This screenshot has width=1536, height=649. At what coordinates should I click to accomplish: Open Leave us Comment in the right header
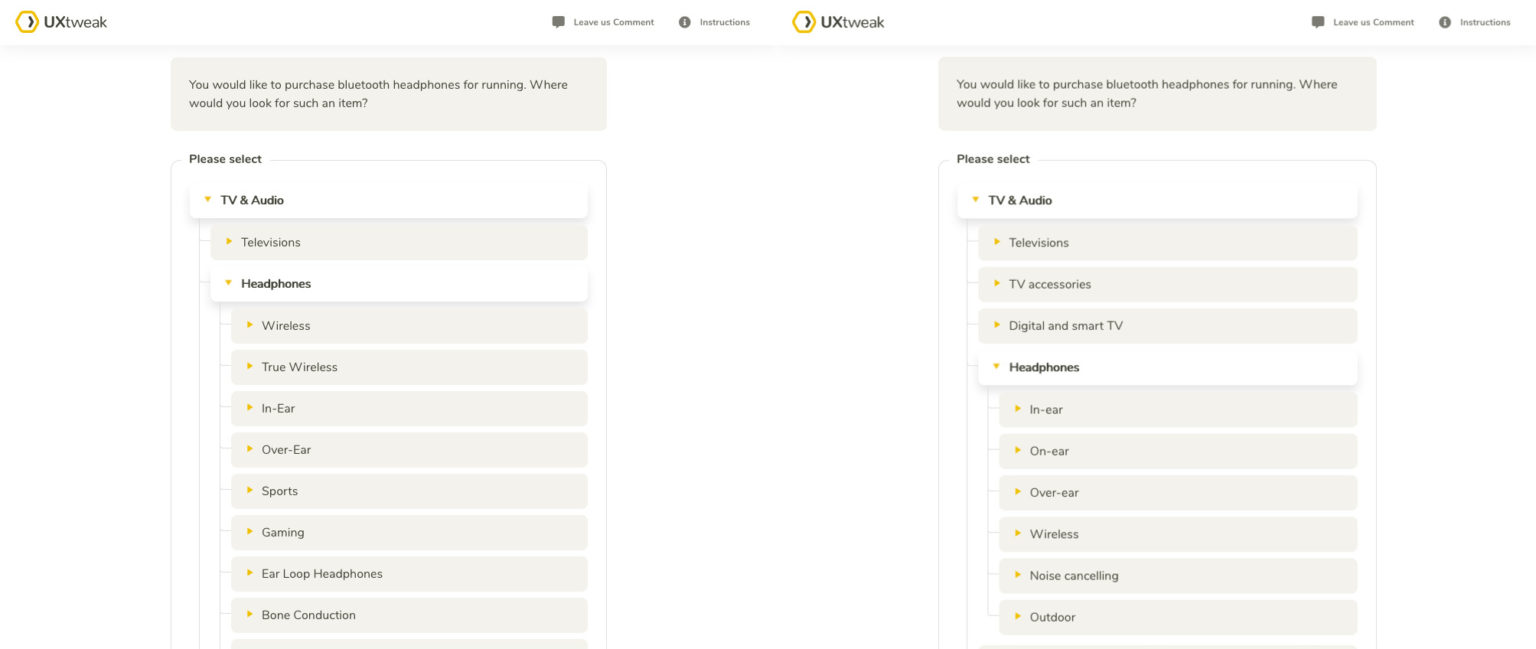point(1372,22)
